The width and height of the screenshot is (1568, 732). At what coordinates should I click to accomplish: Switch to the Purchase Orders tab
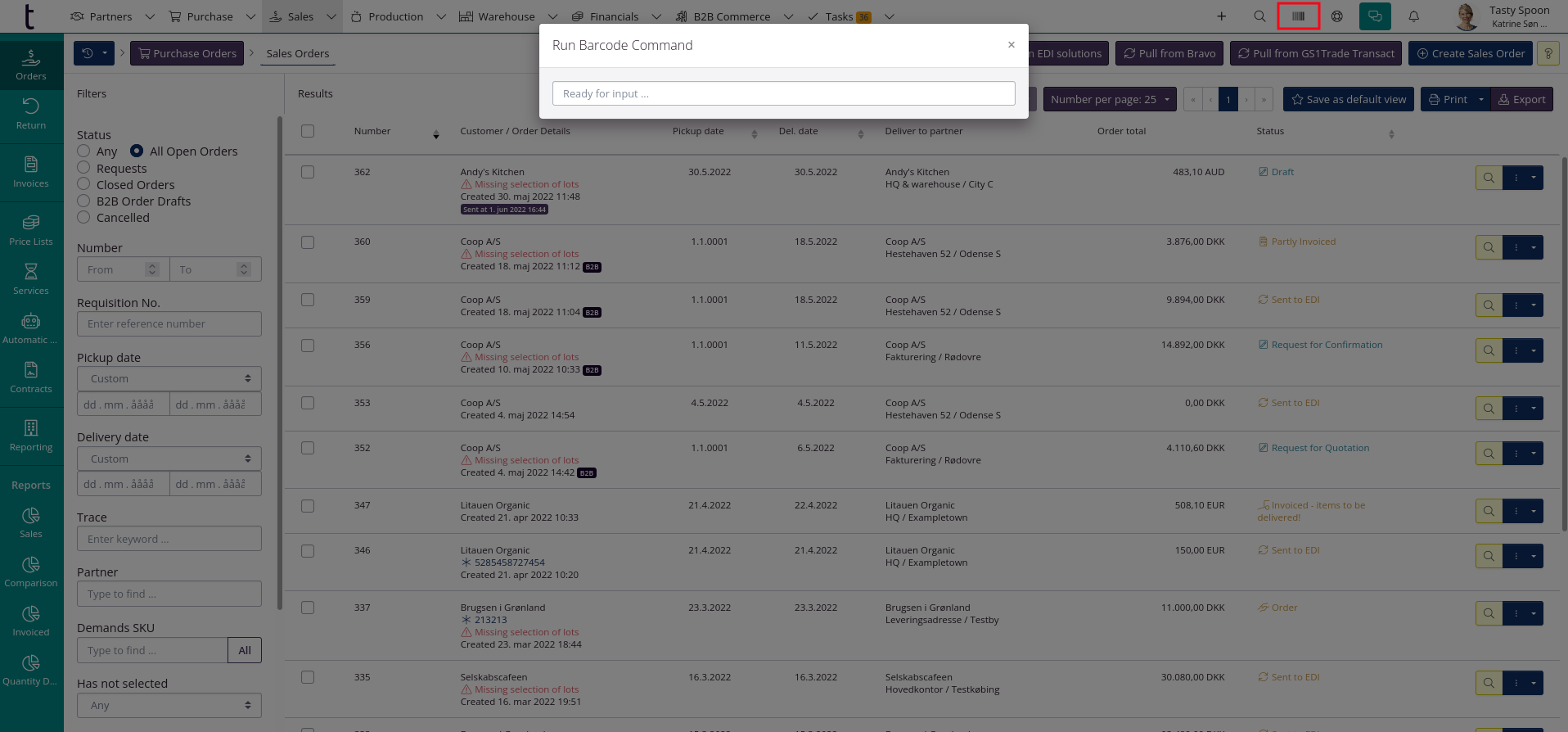[187, 54]
